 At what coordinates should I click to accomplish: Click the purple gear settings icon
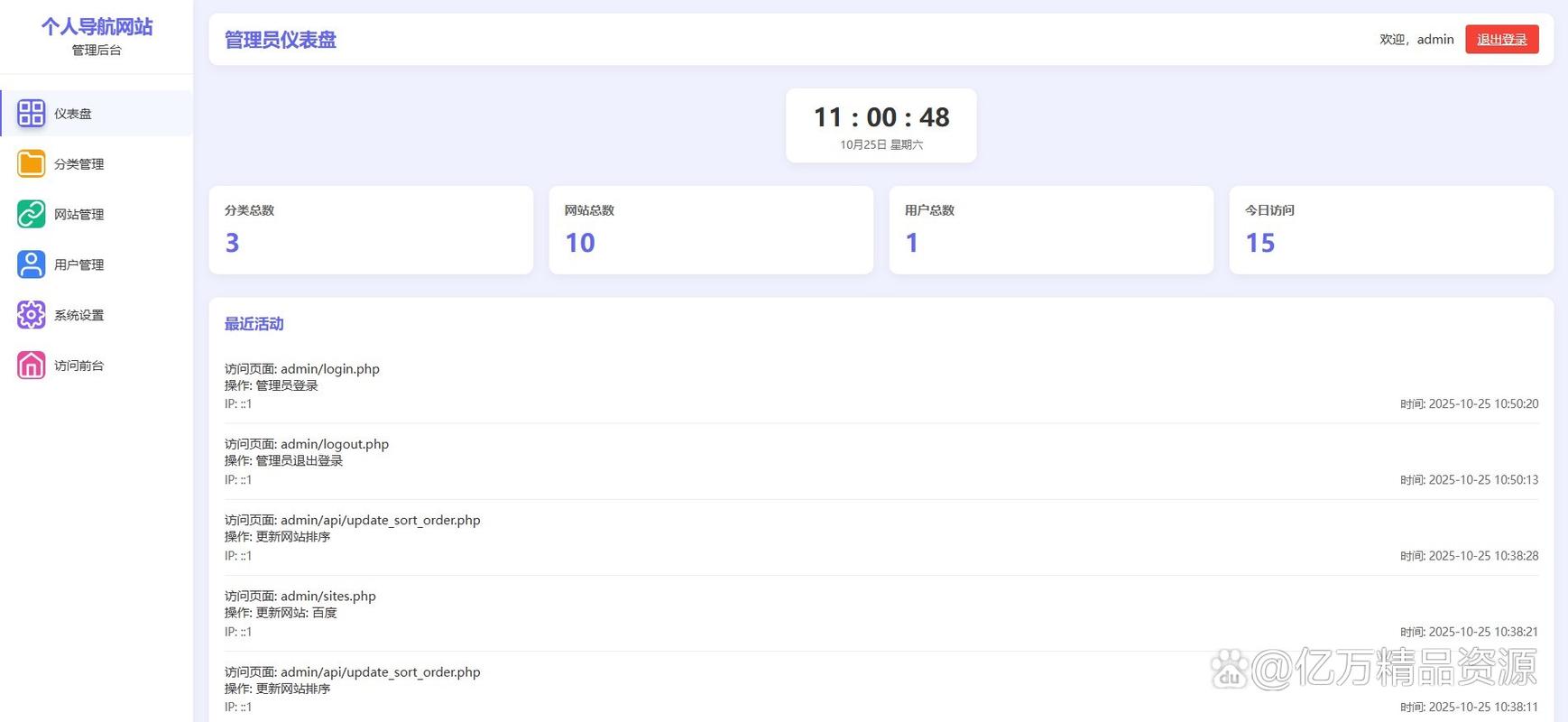click(x=31, y=315)
